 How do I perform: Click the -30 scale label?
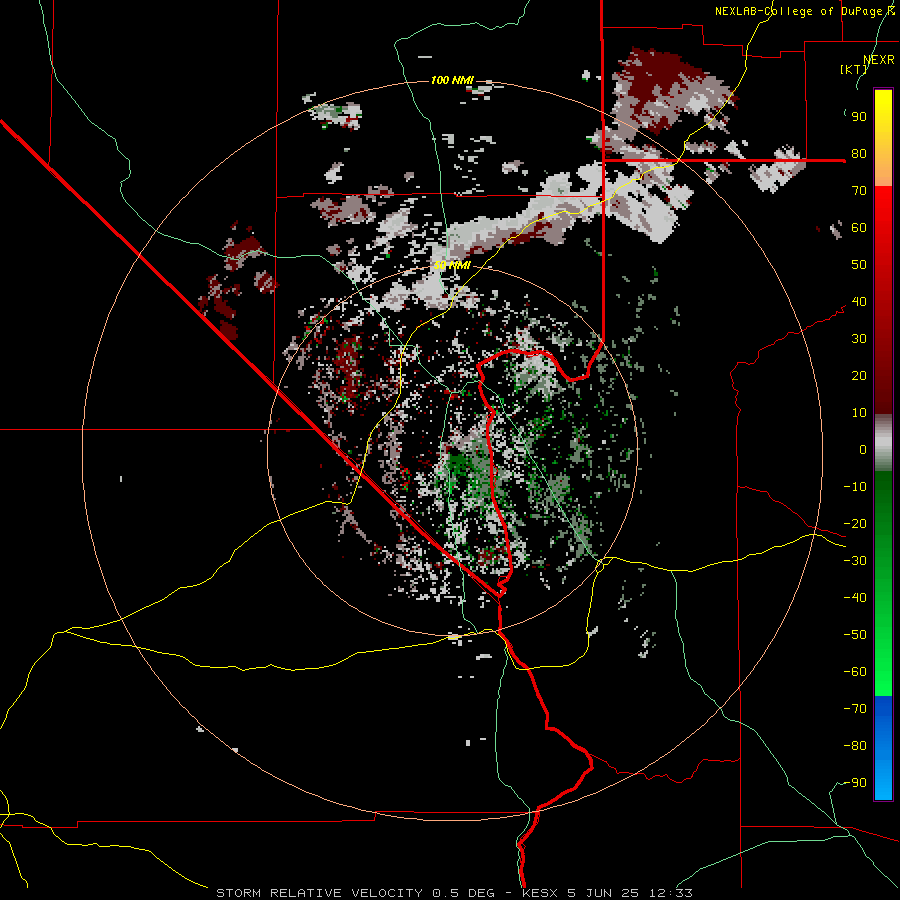pos(855,561)
